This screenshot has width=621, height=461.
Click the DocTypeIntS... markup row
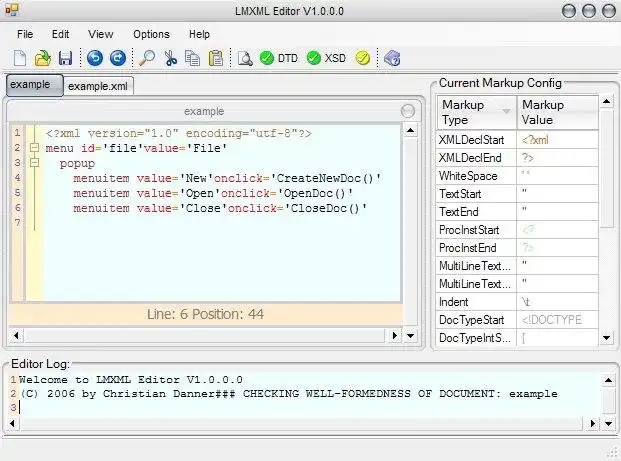click(517, 338)
